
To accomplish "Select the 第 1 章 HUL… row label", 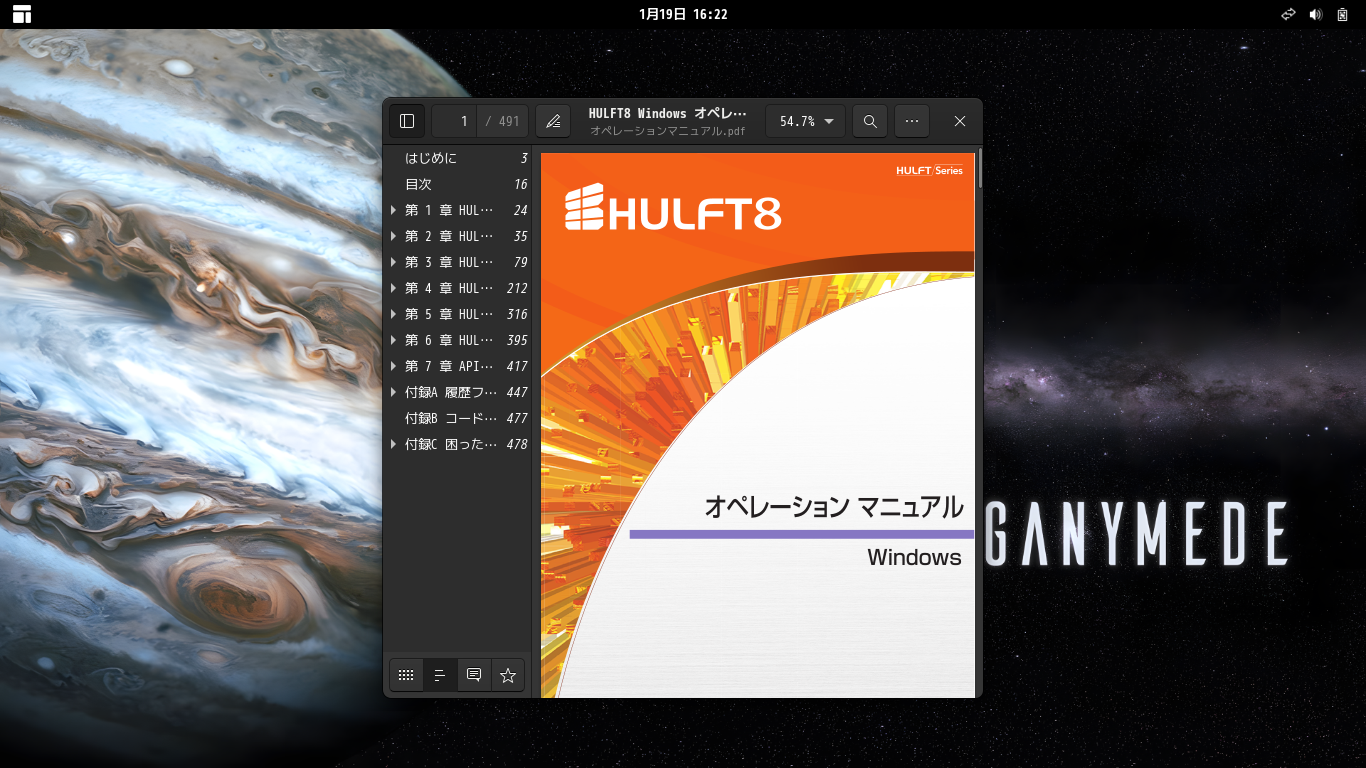I will pyautogui.click(x=449, y=210).
